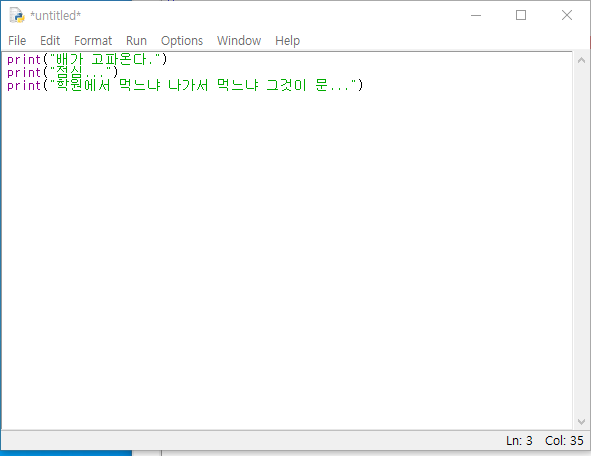Minimize the untitled editor window

pyautogui.click(x=476, y=15)
